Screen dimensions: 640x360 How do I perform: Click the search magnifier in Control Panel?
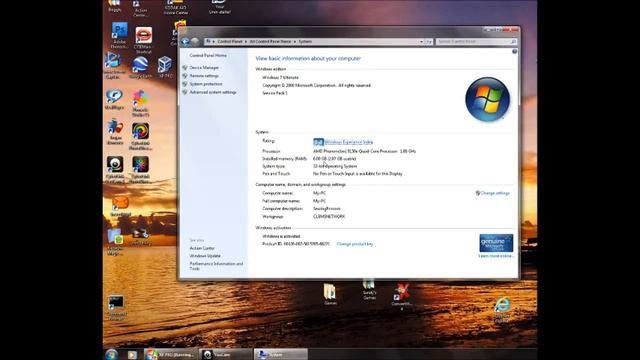pyautogui.click(x=513, y=42)
